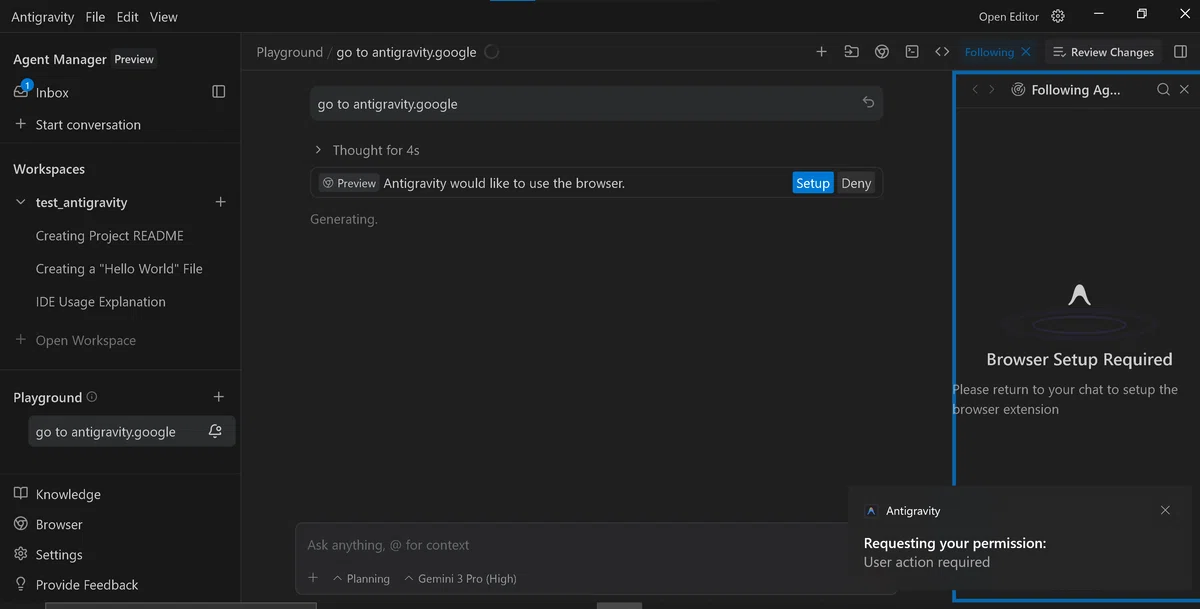Click the back arrow in Following Agent panel
The width and height of the screenshot is (1200, 609).
pyautogui.click(x=975, y=89)
